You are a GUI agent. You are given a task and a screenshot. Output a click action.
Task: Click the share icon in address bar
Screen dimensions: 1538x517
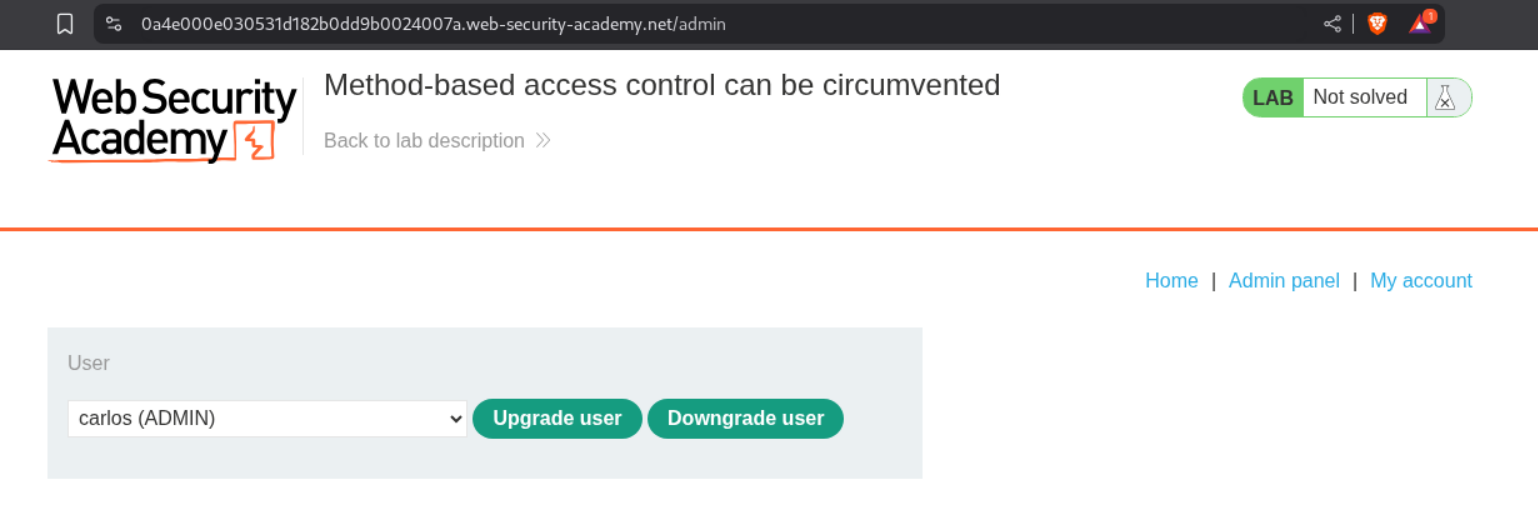[x=1332, y=24]
